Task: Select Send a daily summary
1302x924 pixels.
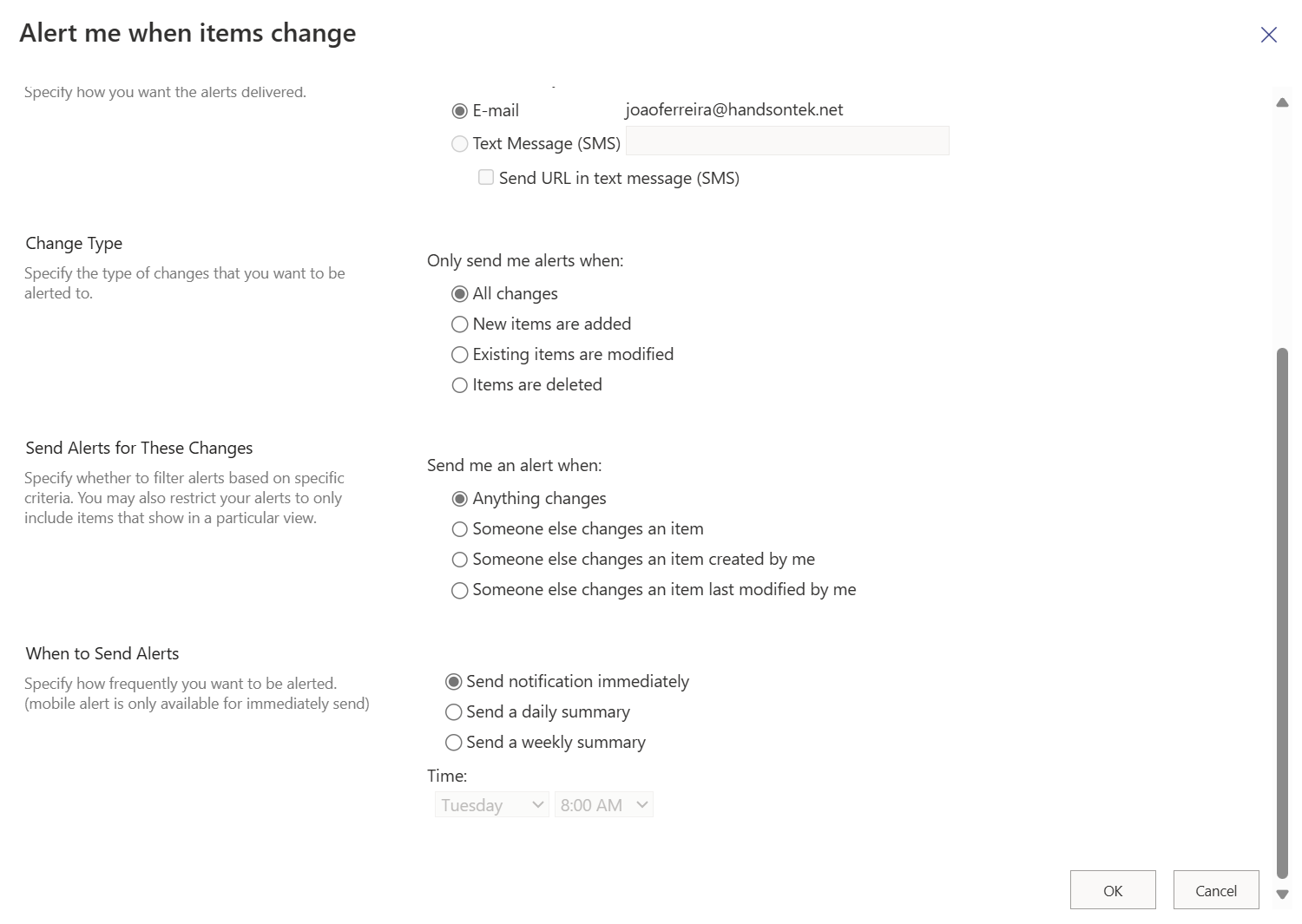Action: (x=453, y=712)
